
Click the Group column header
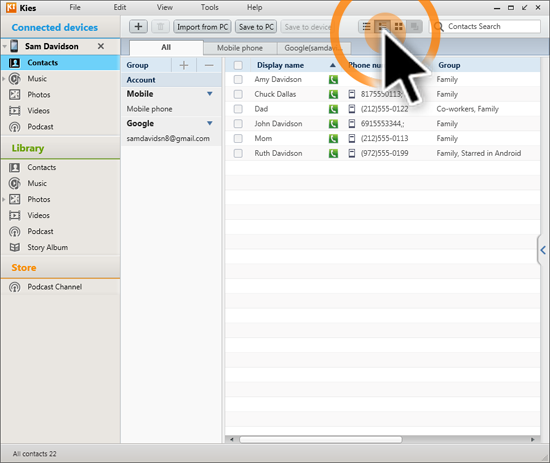(x=449, y=65)
